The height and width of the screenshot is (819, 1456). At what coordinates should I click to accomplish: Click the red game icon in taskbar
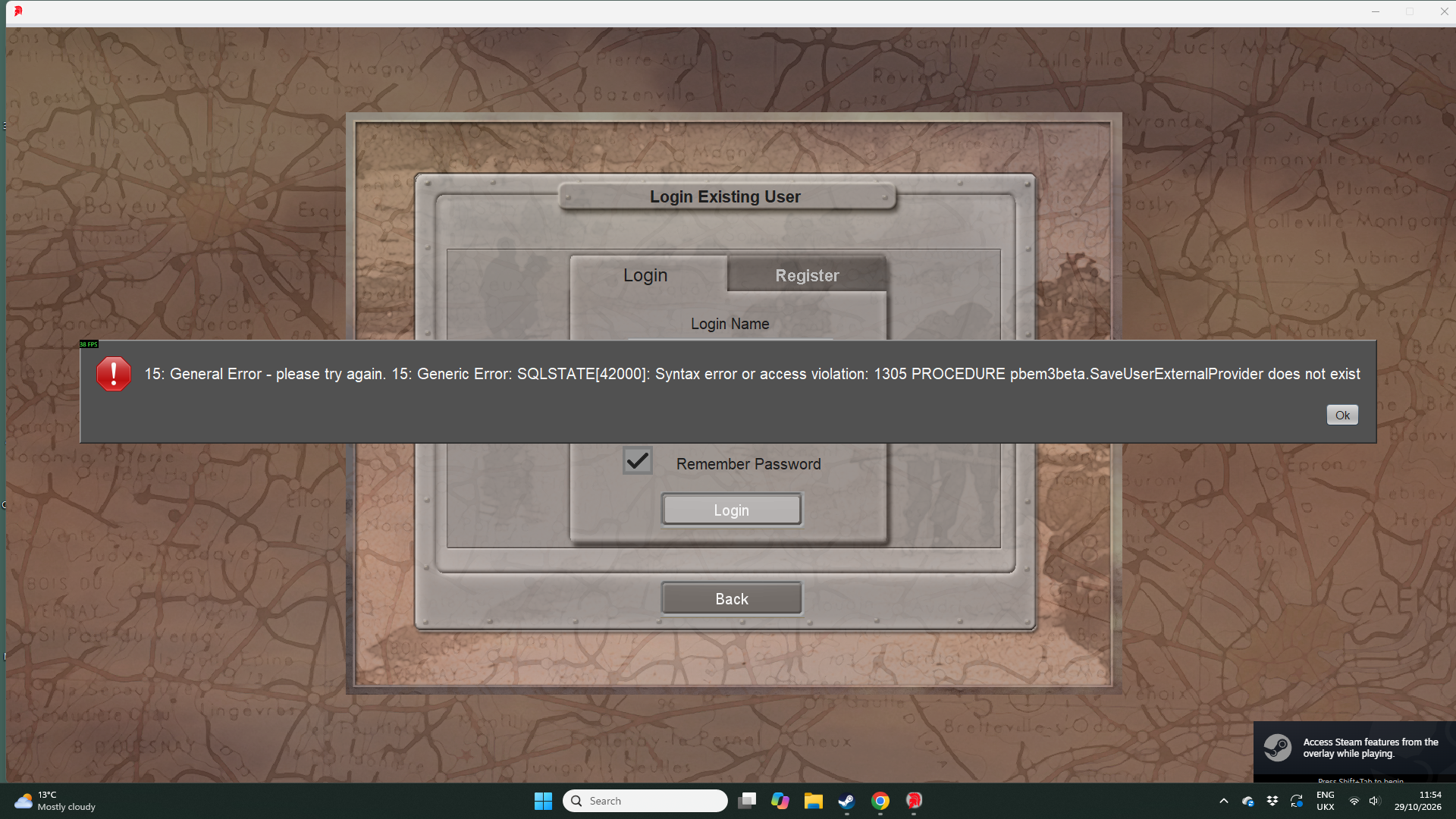[914, 801]
